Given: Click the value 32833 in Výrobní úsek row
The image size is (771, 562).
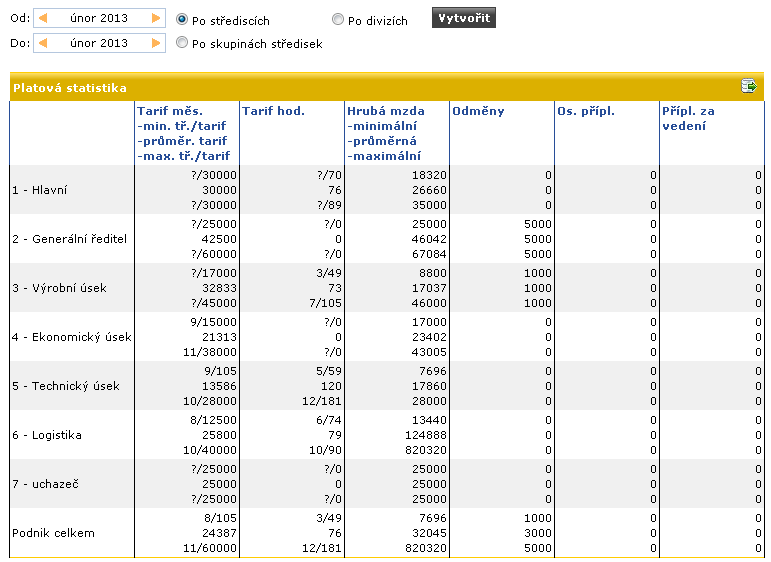Looking at the screenshot, I should pyautogui.click(x=219, y=288).
